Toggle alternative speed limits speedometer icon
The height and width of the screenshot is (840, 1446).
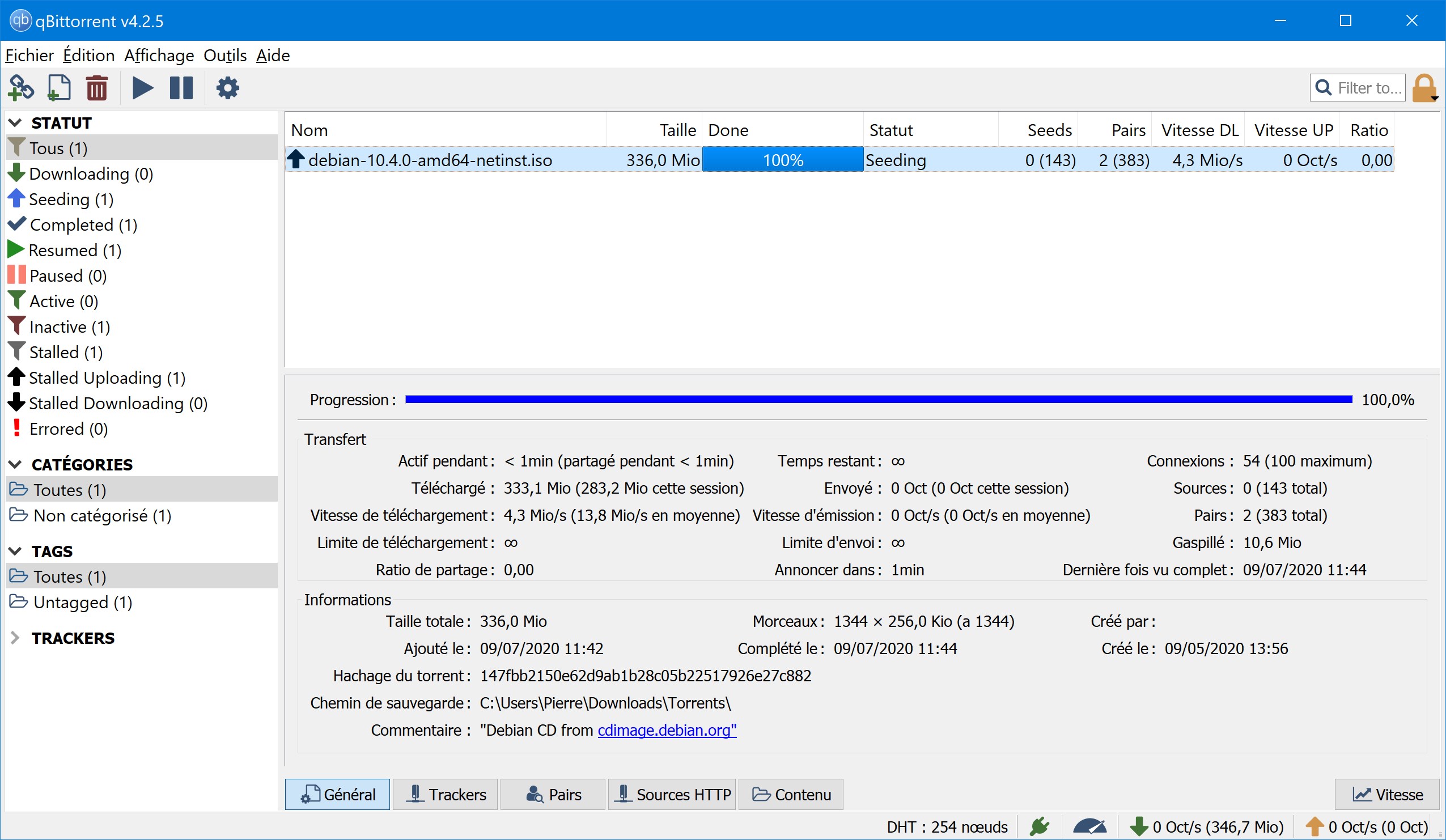click(1089, 826)
